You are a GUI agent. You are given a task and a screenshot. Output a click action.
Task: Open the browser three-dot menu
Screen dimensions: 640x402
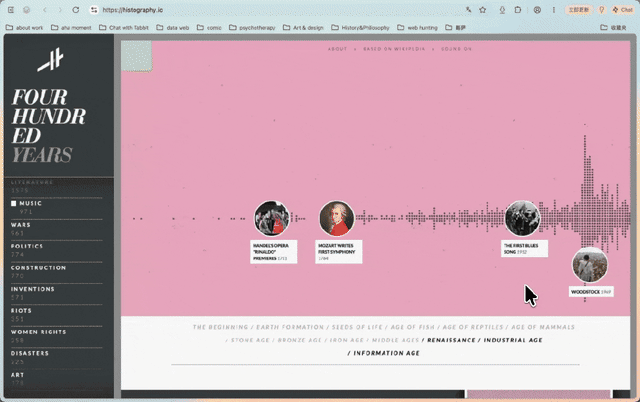coord(553,10)
